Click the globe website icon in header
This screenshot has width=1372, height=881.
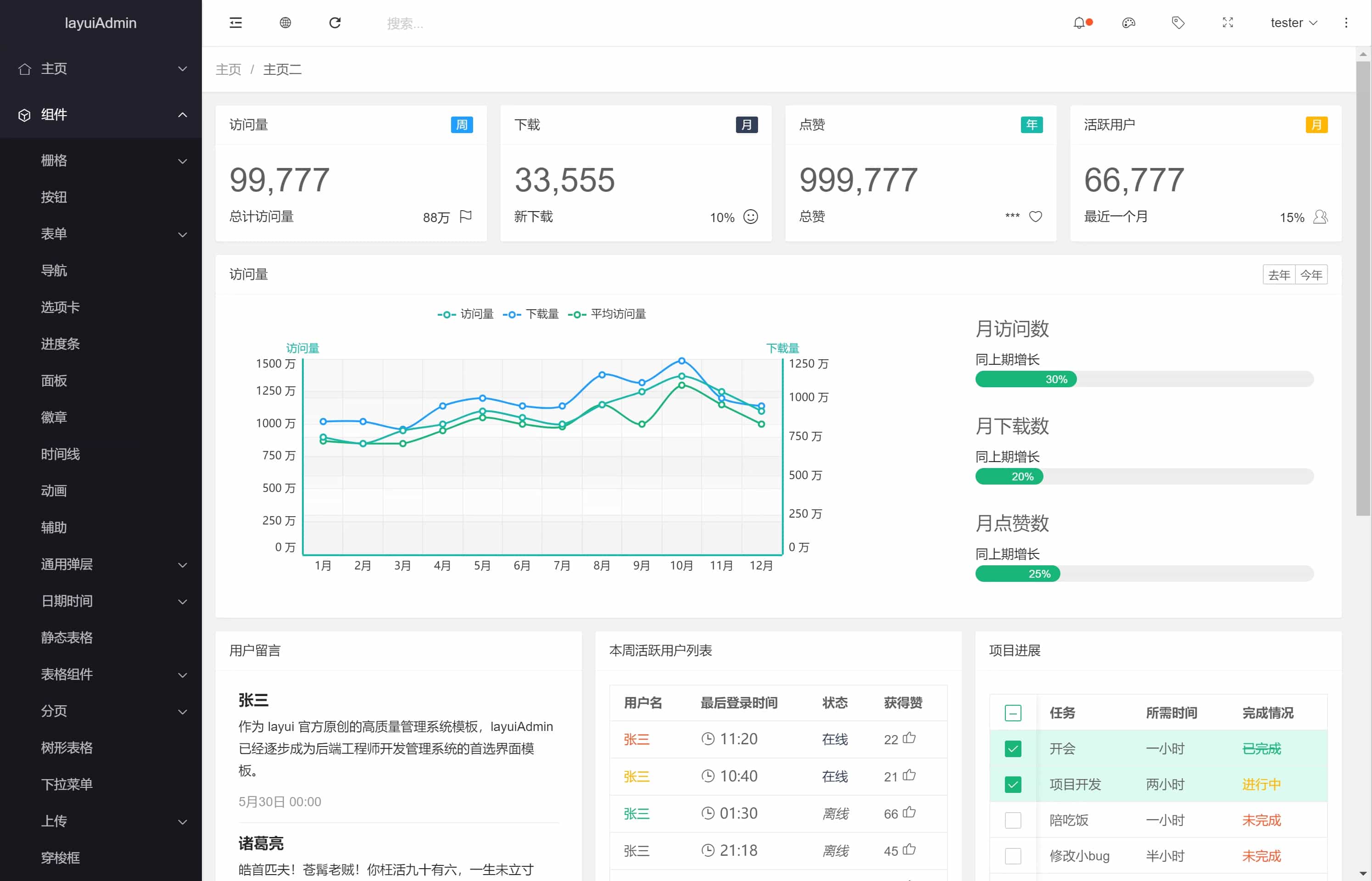point(285,23)
